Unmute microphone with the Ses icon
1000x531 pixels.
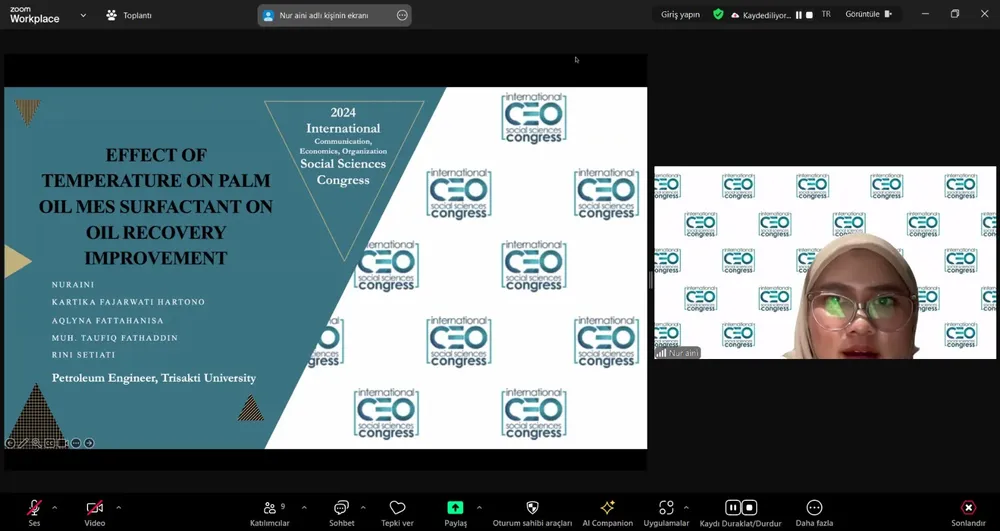click(x=34, y=508)
